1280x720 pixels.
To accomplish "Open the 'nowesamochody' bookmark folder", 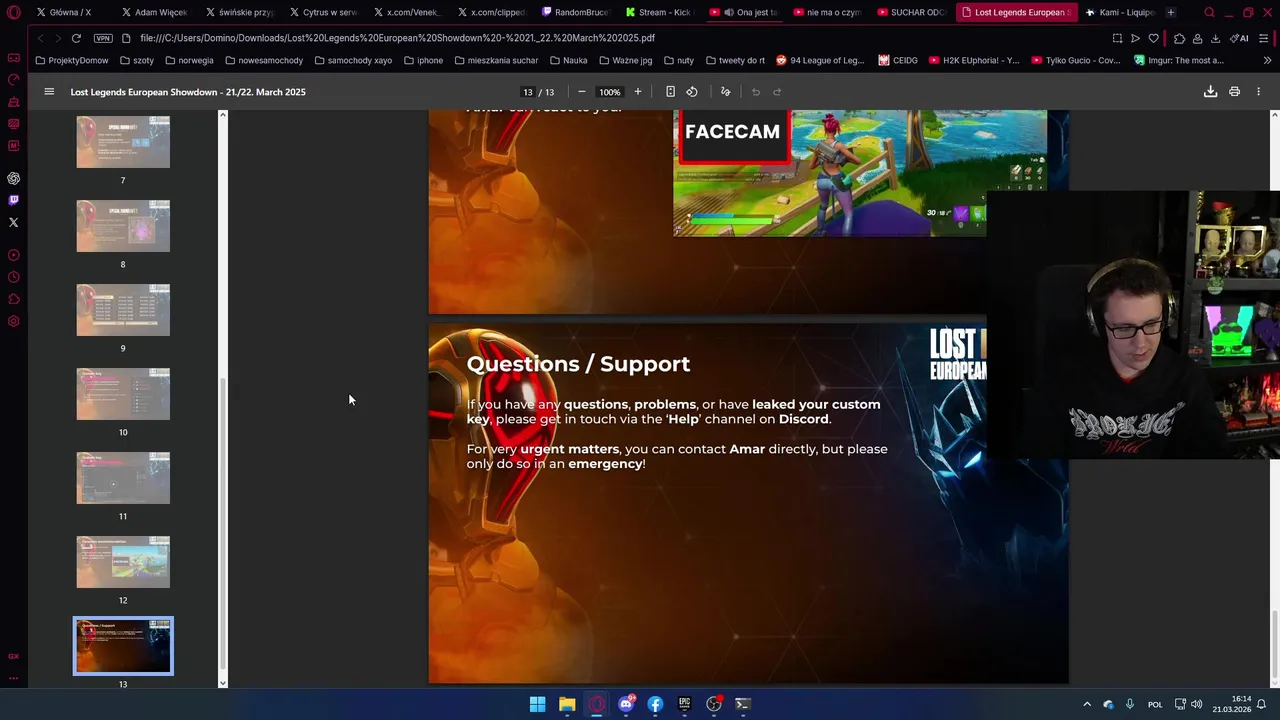I will tap(264, 60).
